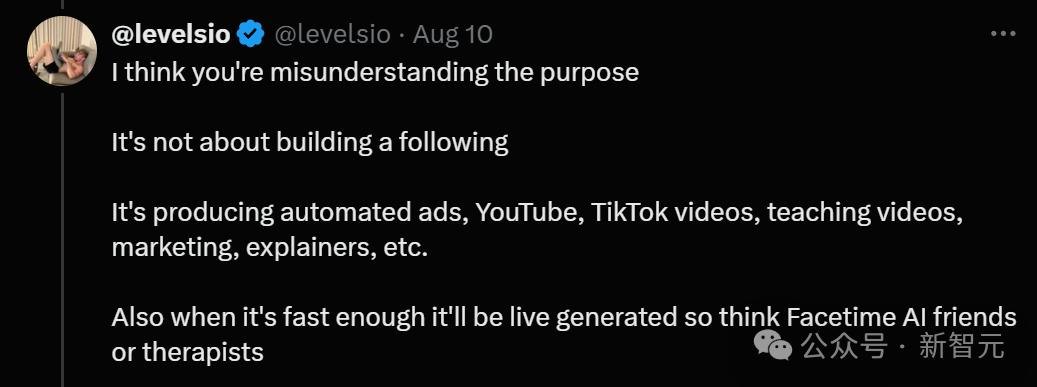Click the "It's not about building a following" line
The width and height of the screenshot is (1037, 387).
pyautogui.click(x=310, y=142)
